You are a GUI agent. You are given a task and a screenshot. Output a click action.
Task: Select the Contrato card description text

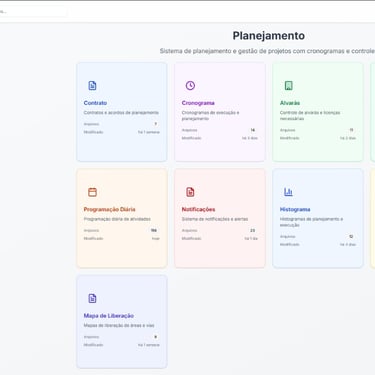click(121, 113)
